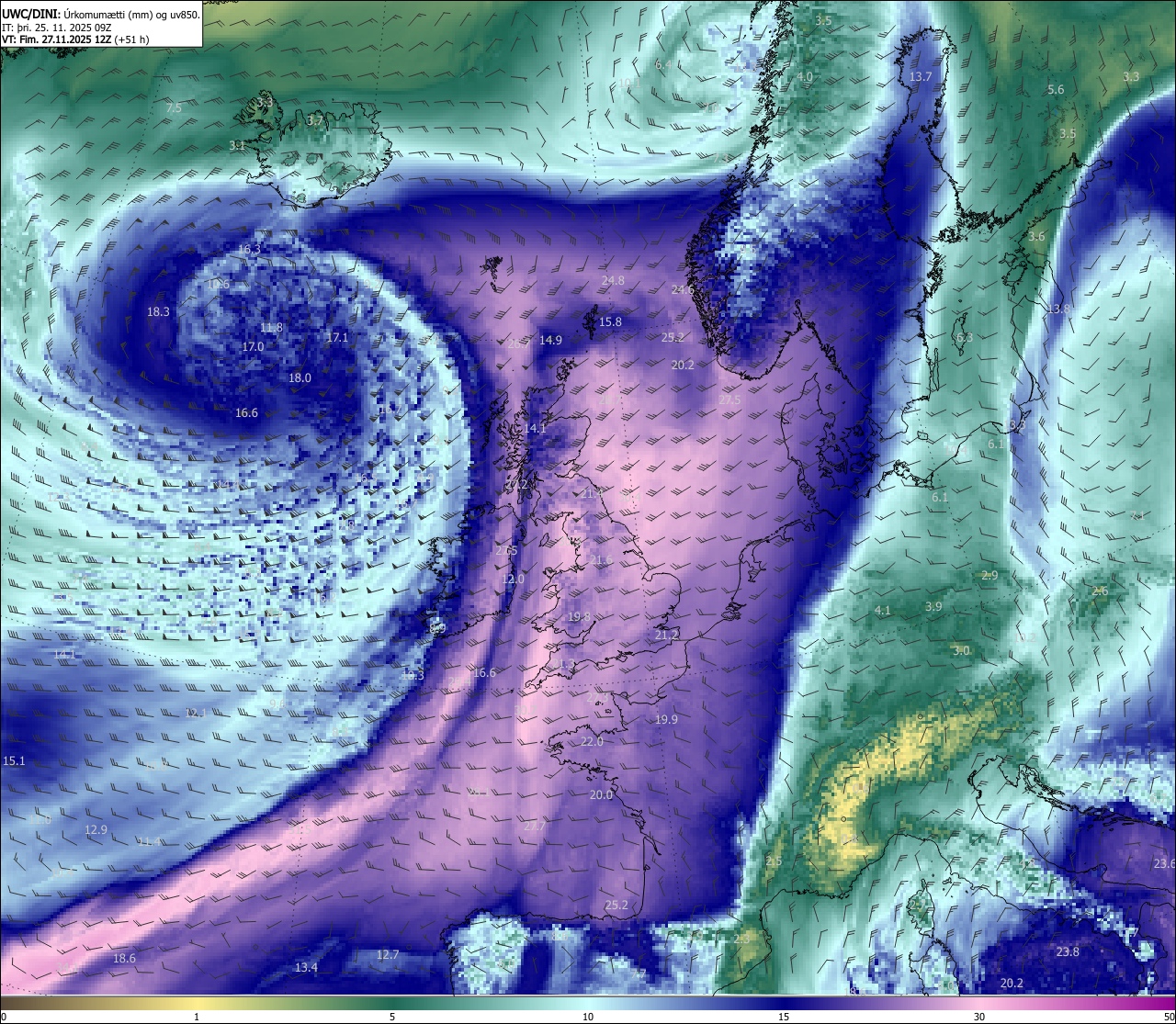This screenshot has height=1024, width=1176.
Task: Click the map value 11.8 in the low's core
Action: point(271,327)
